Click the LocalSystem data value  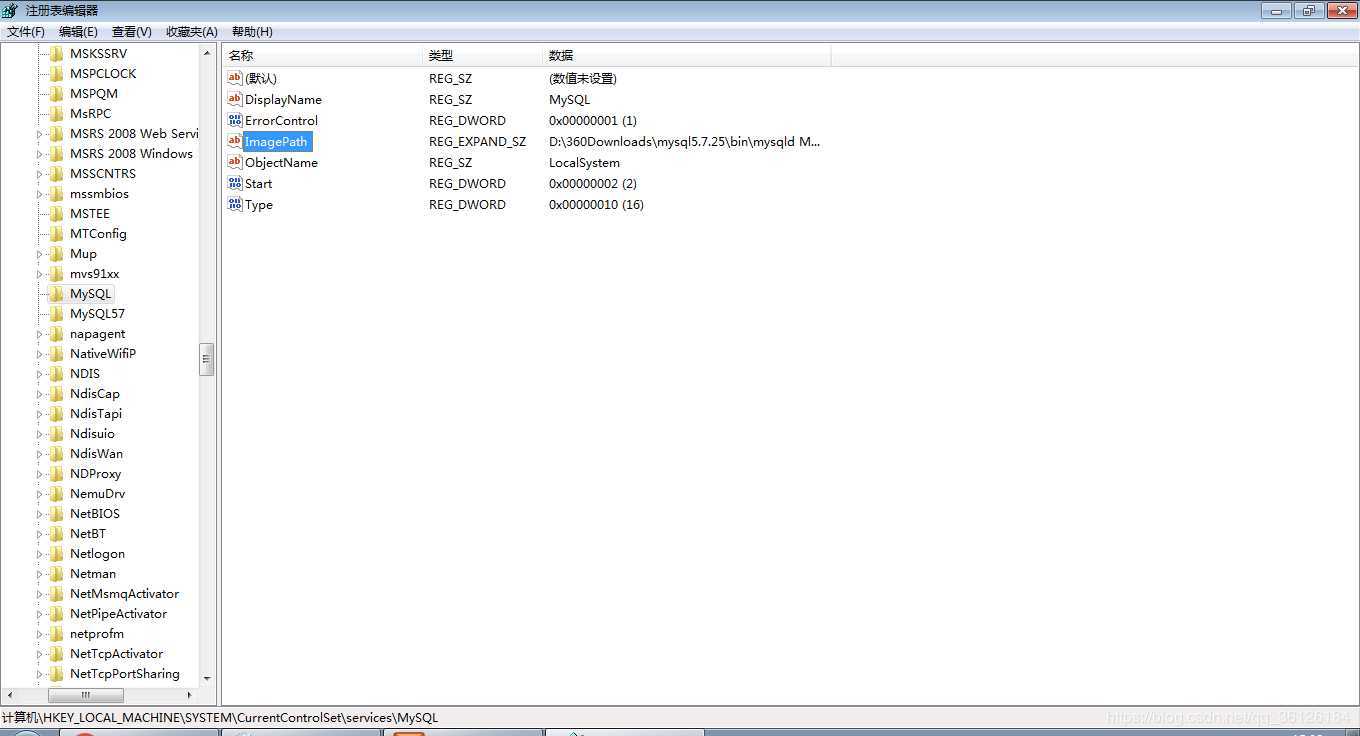point(584,162)
